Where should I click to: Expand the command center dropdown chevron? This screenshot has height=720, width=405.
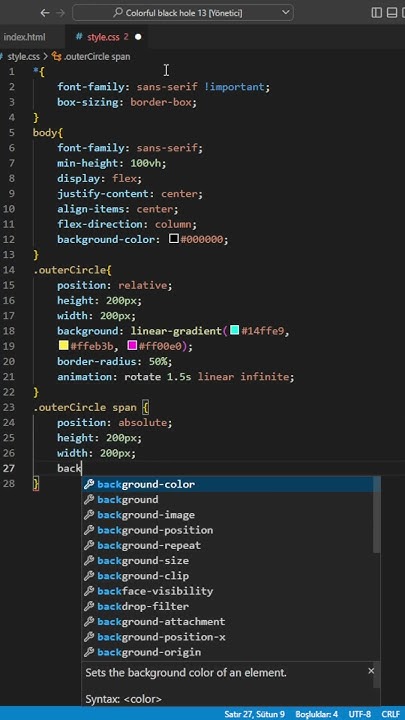[x=286, y=12]
